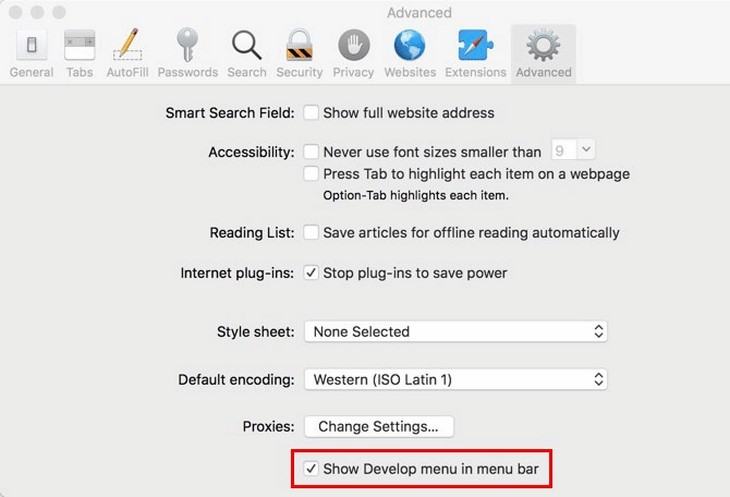Click the red close window button
Viewport: 730px width, 497px height.
(15, 12)
